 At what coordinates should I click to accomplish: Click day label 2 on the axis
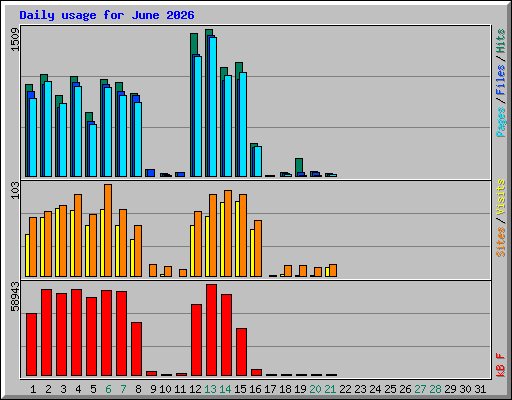click(48, 389)
